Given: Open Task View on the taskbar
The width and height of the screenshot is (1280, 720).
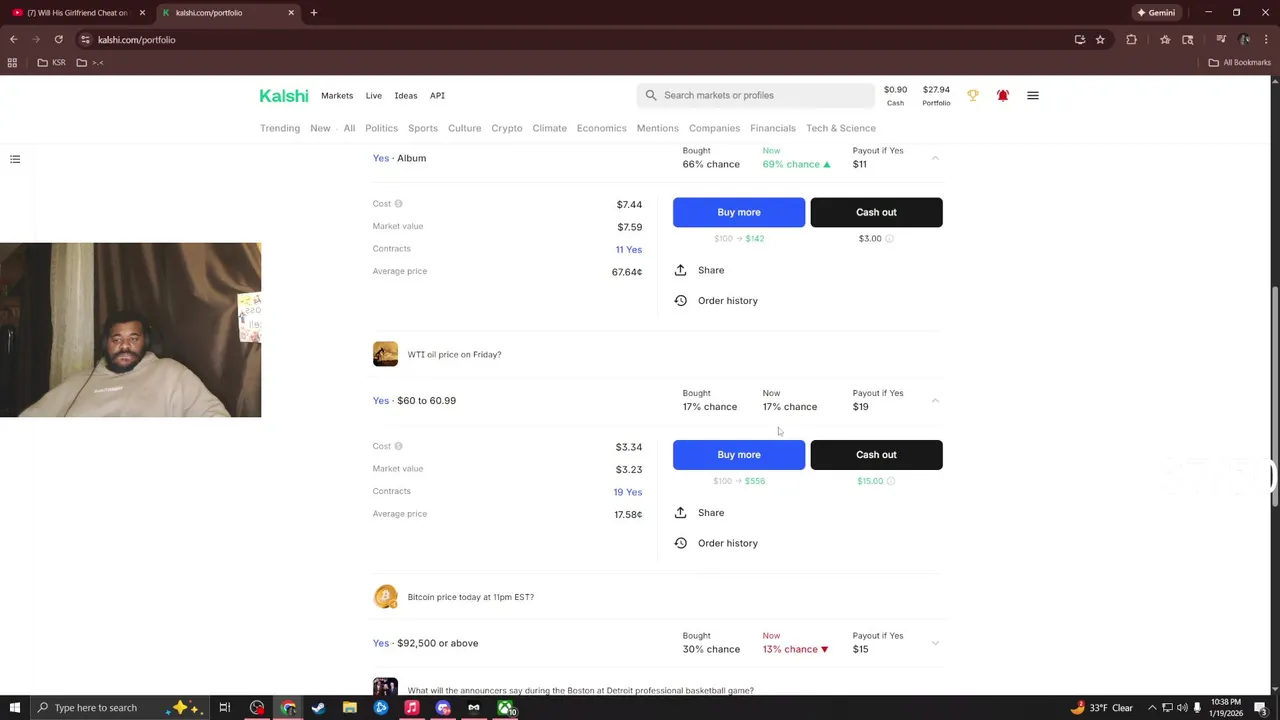Looking at the screenshot, I should 225,708.
